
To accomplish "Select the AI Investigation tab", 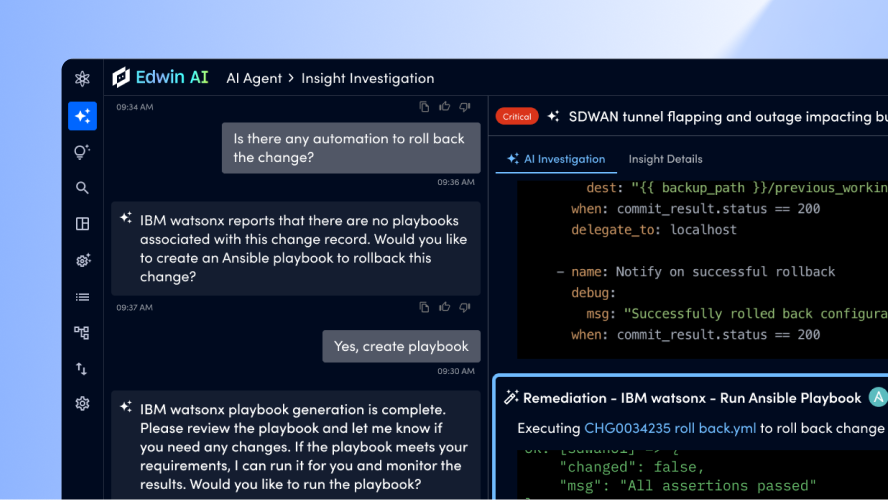I will pos(557,159).
